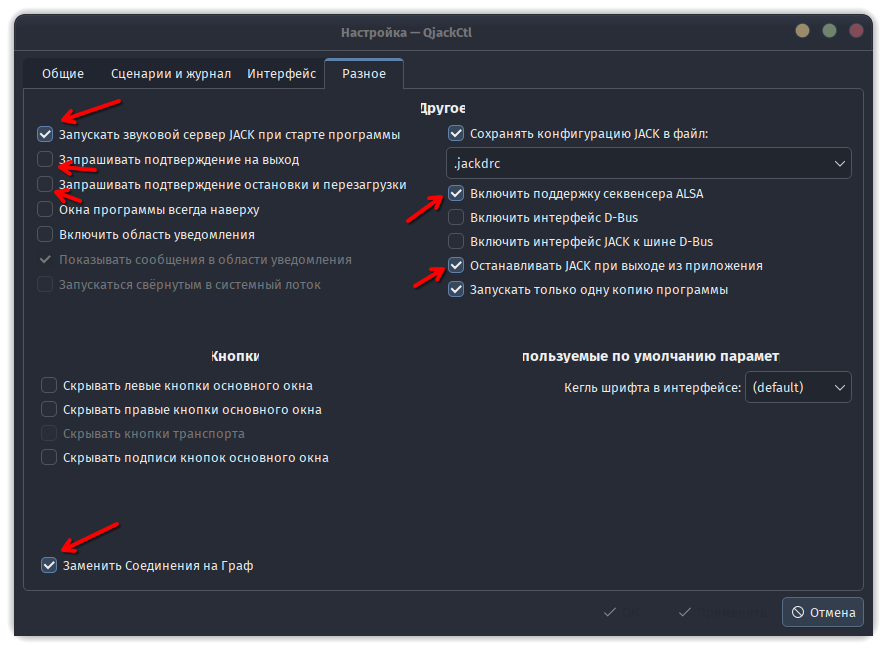Disable single instance program launch

[456, 288]
